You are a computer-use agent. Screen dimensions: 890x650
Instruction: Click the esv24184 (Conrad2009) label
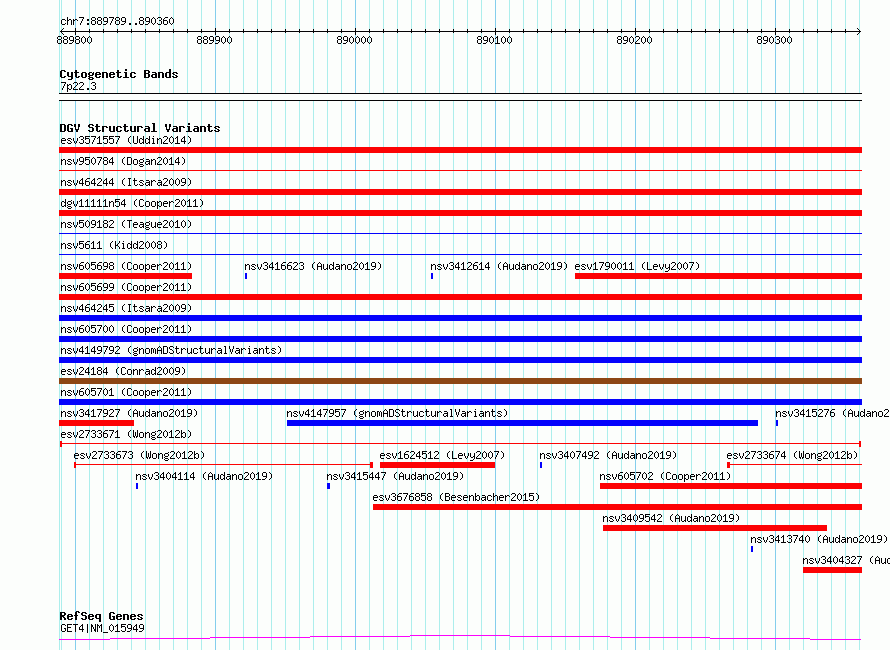tap(123, 371)
